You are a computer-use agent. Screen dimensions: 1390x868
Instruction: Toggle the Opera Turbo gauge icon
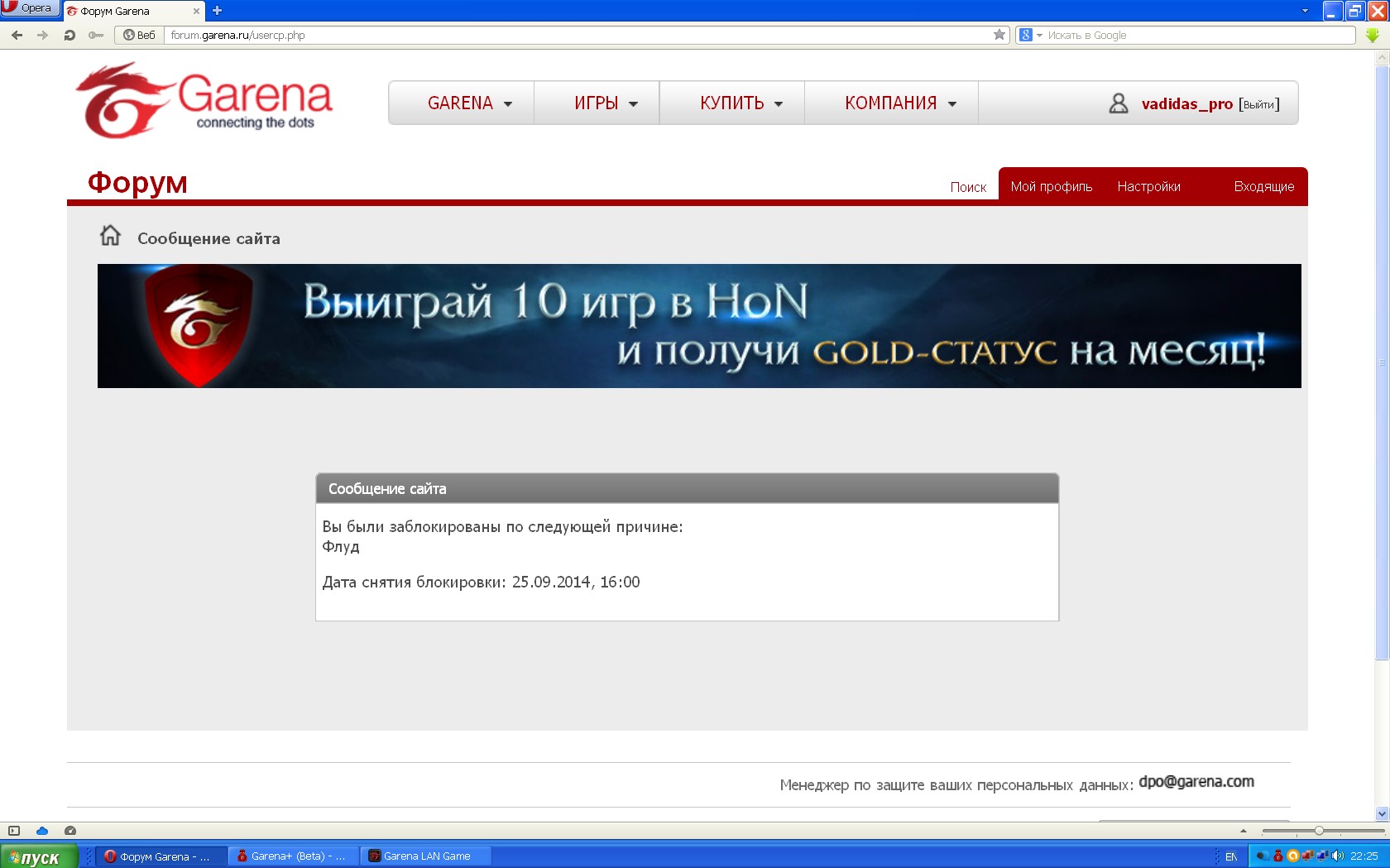click(x=70, y=831)
